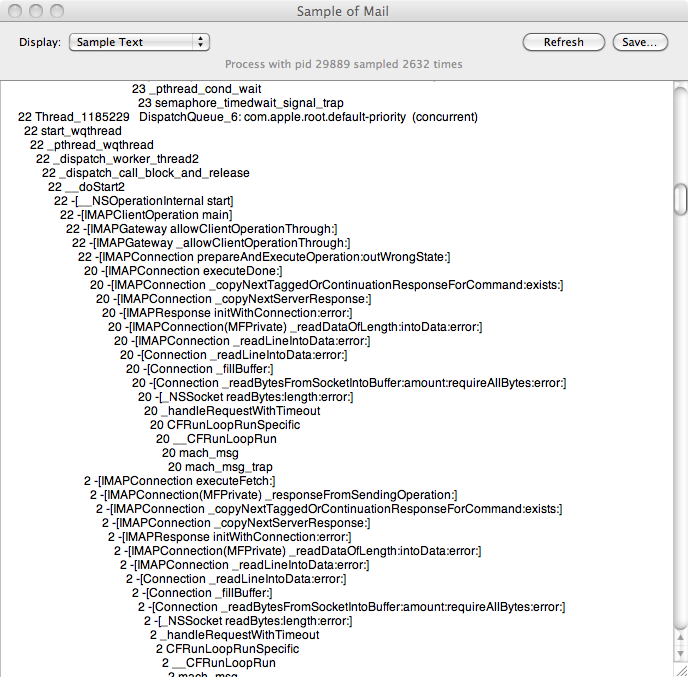688x677 pixels.
Task: Click 2-count '_readBytesFromSocketIntoBuffer' line
Action: [352, 608]
